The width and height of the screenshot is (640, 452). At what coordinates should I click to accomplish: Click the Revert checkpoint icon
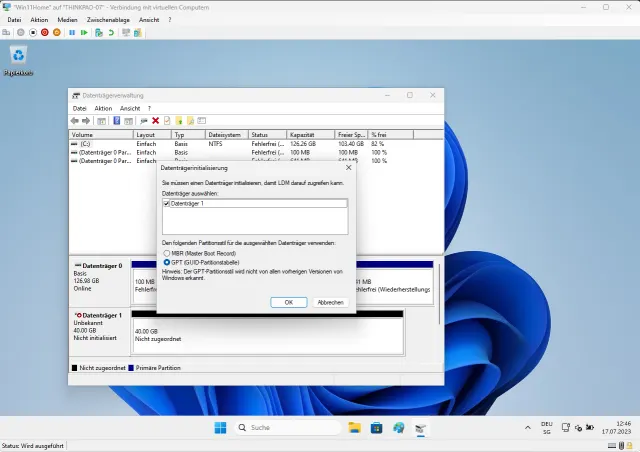click(110, 32)
